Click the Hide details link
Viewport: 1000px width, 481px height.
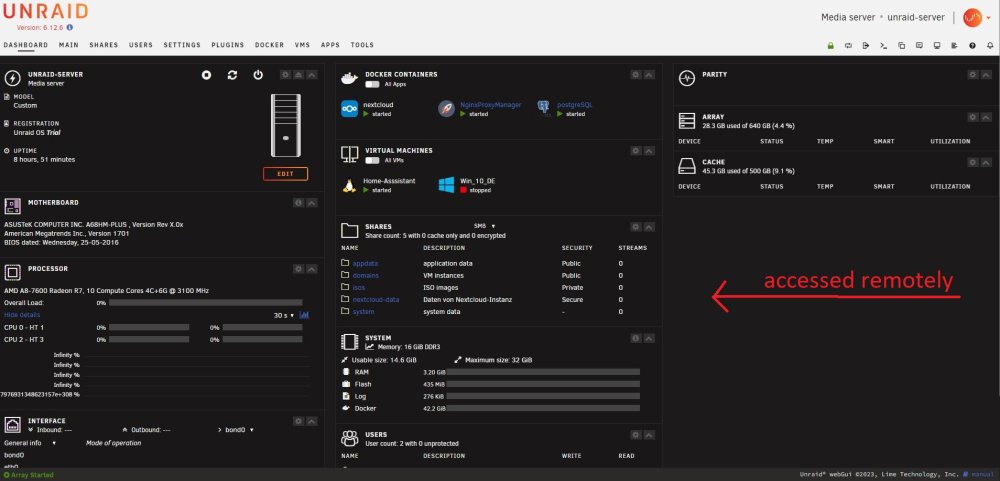pyautogui.click(x=22, y=315)
